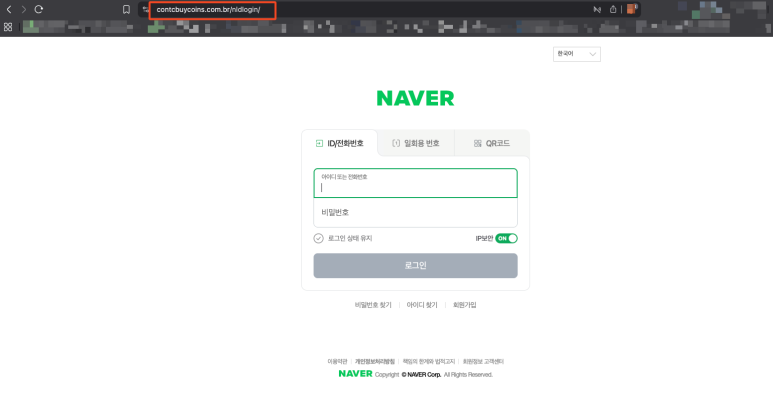Viewport: 773px width, 420px height.
Task: Switch to the 일회용 번호 tab
Action: (x=415, y=143)
